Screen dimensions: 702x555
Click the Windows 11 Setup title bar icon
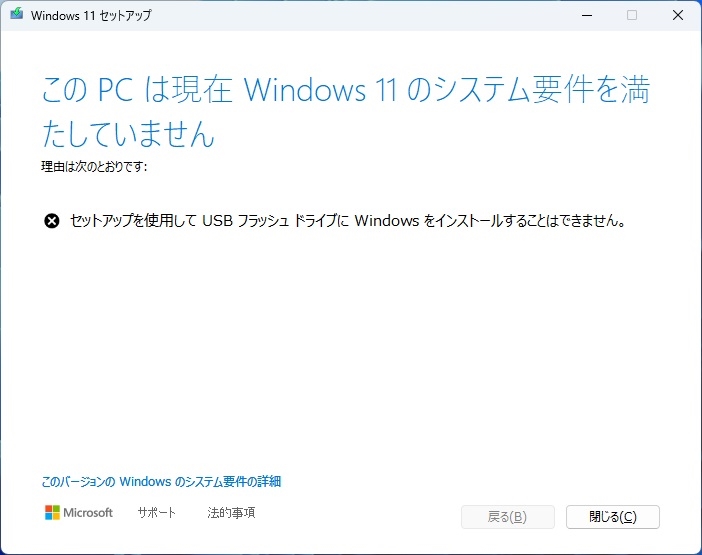point(17,14)
